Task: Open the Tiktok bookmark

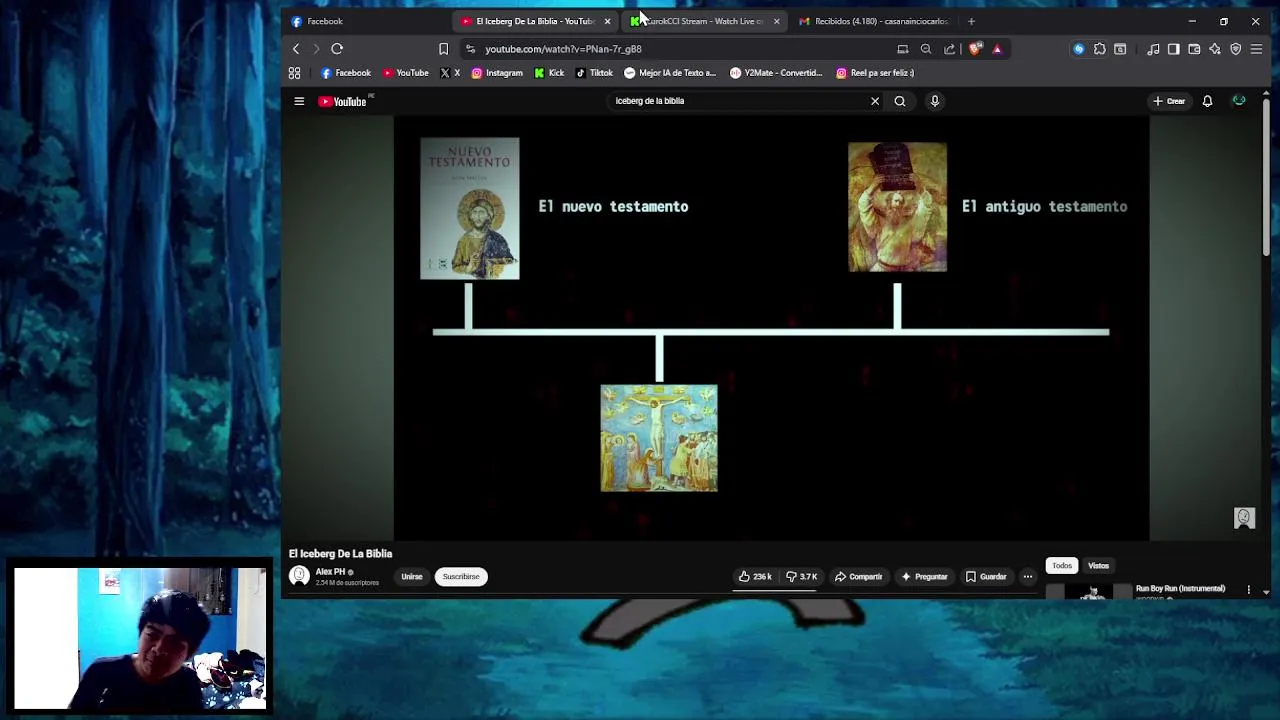Action: pyautogui.click(x=594, y=73)
